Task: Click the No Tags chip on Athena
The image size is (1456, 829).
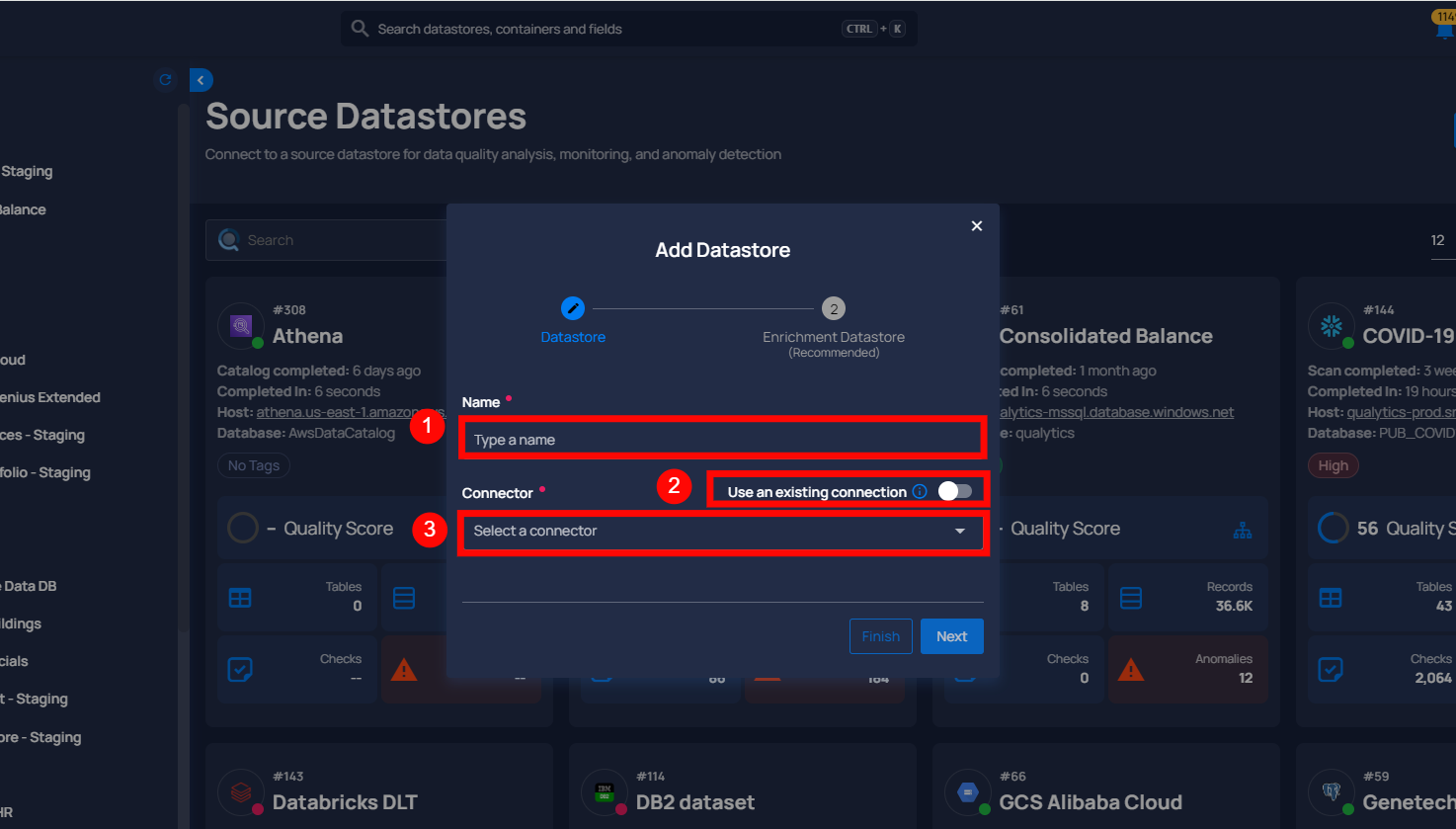Action: [x=254, y=465]
